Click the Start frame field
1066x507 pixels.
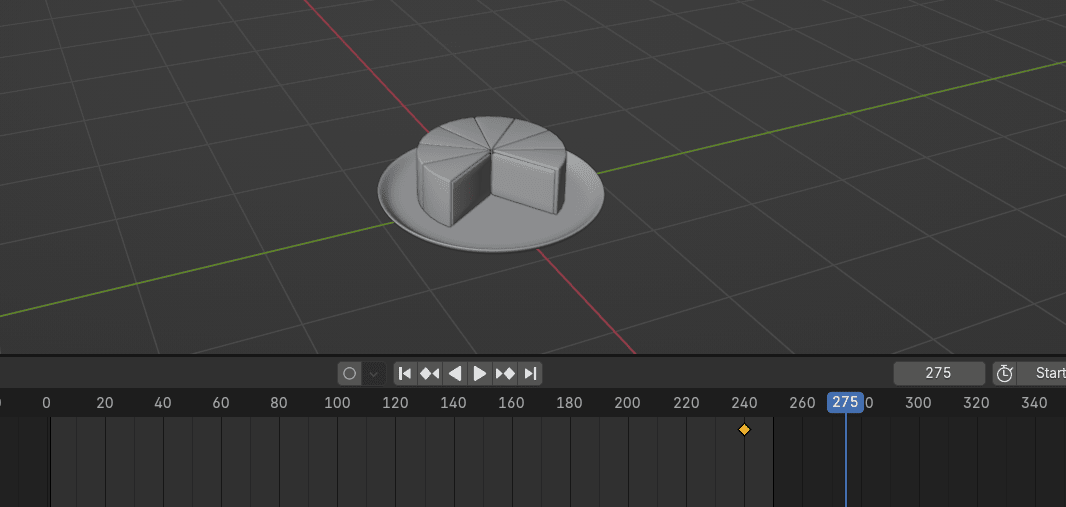pyautogui.click(x=1046, y=373)
